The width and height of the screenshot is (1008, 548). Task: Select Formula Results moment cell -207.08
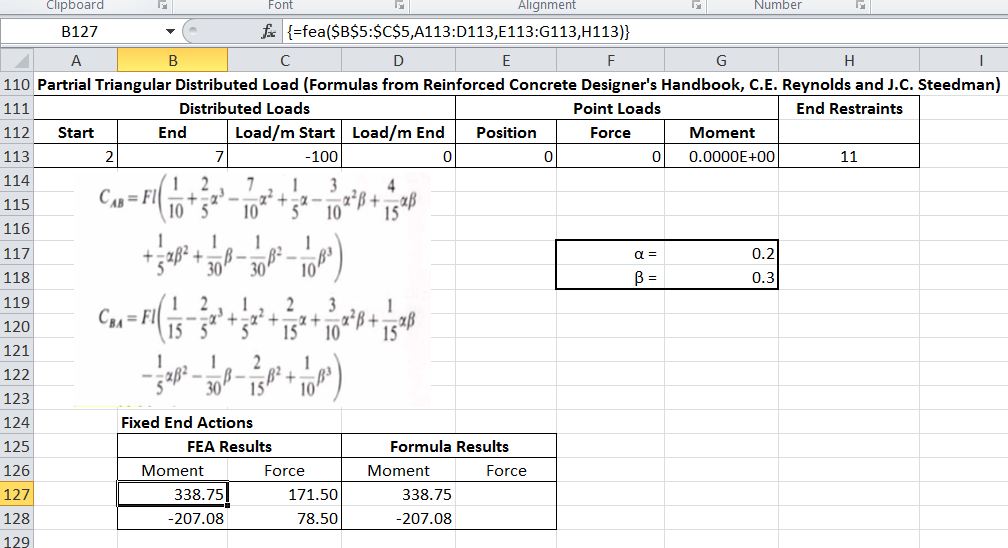[x=398, y=518]
